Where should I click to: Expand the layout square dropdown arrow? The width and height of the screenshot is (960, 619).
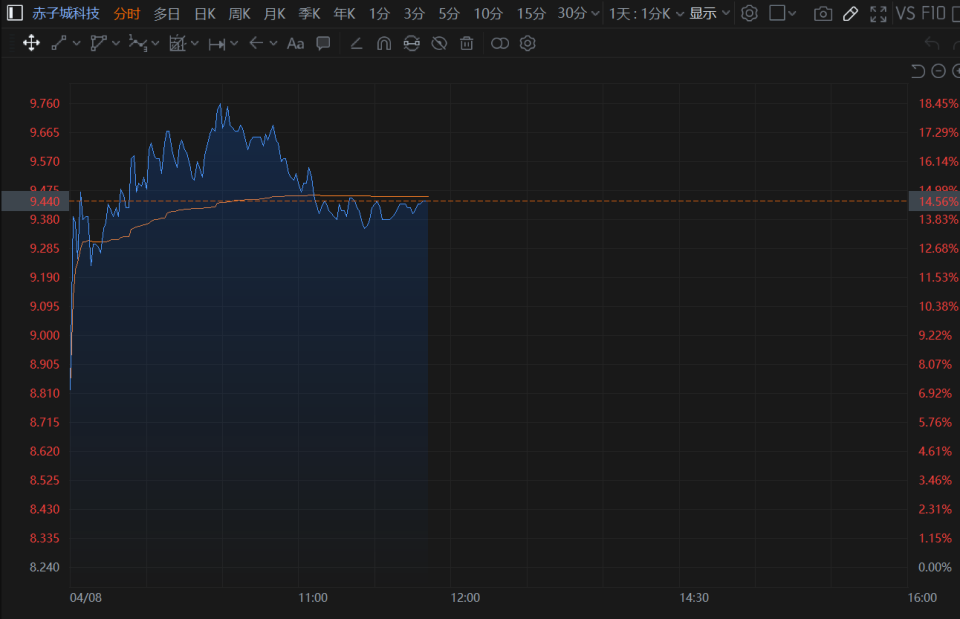[x=792, y=13]
